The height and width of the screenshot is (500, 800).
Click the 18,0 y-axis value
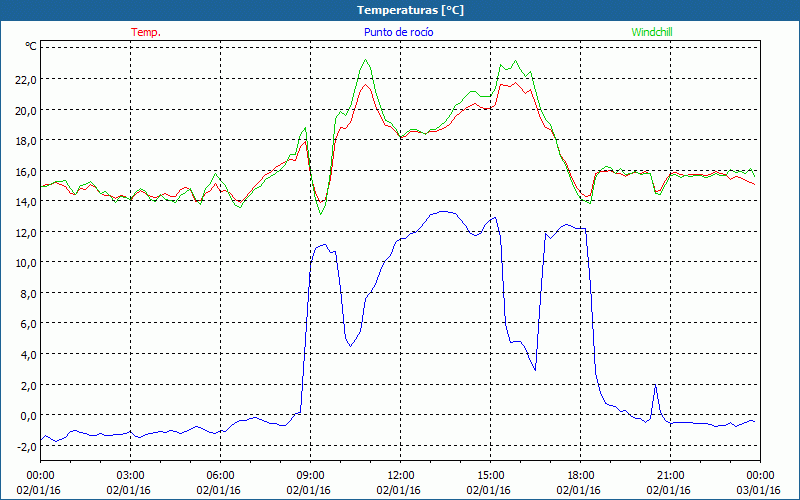[x=26, y=141]
